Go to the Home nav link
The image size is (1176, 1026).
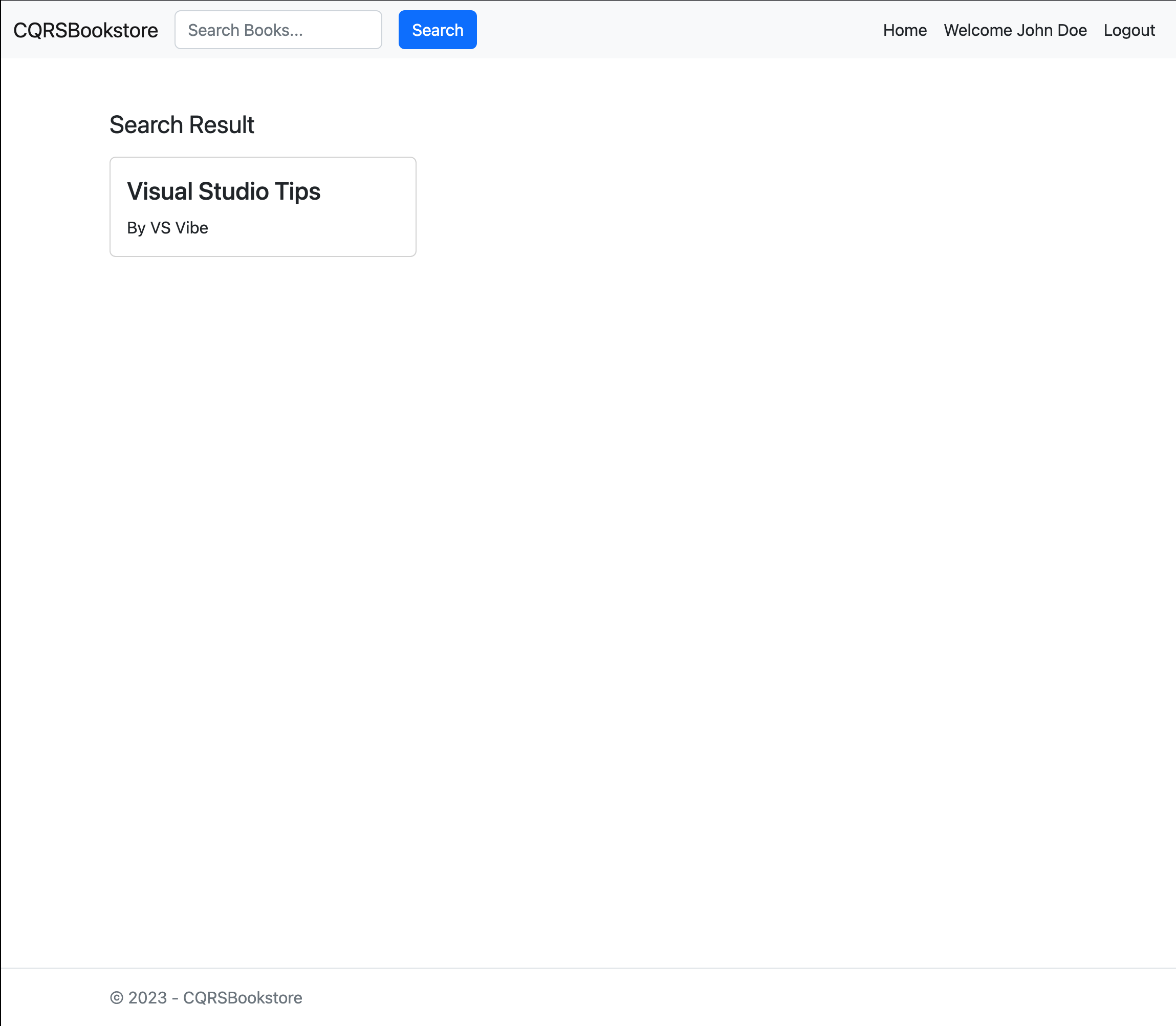point(904,30)
